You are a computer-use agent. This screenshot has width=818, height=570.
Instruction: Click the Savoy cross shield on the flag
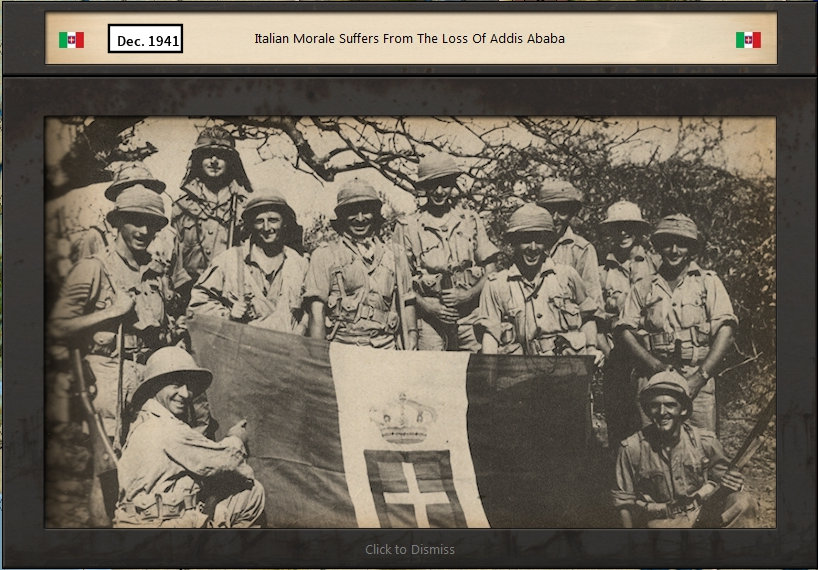[x=414, y=487]
